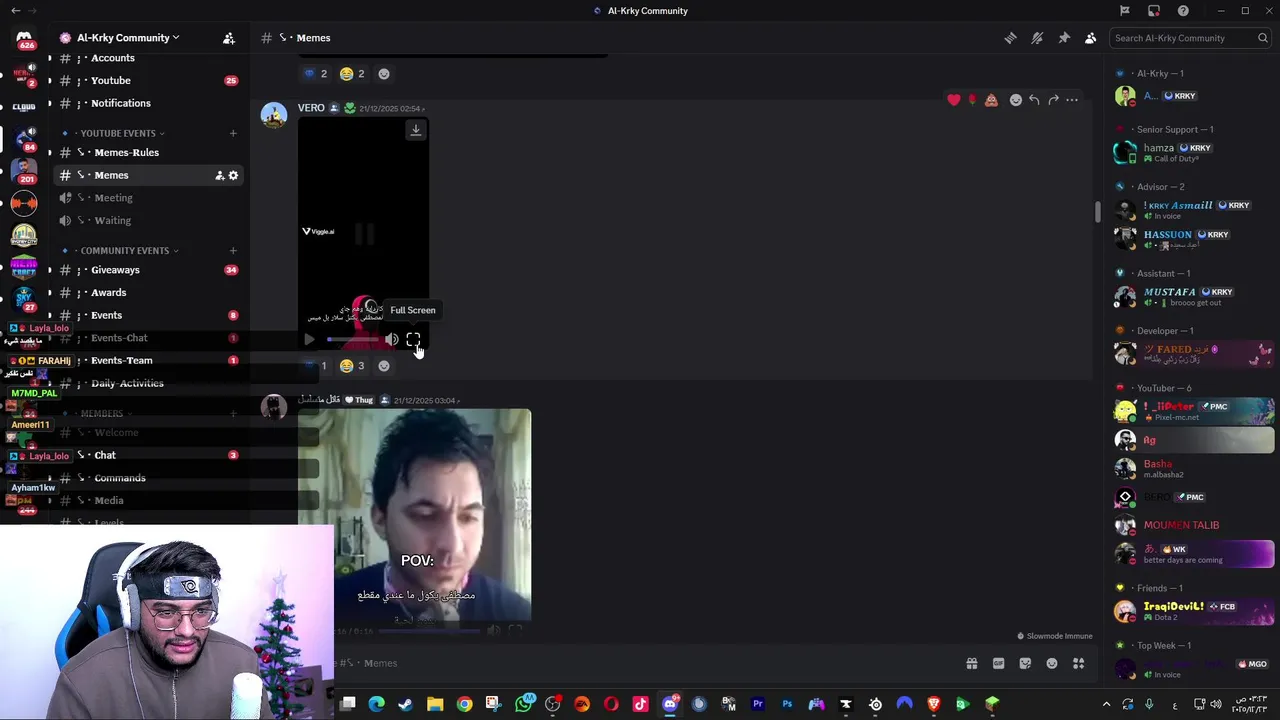This screenshot has height=720, width=1280.
Task: Open MUSTAFA member profile
Action: tap(1190, 296)
